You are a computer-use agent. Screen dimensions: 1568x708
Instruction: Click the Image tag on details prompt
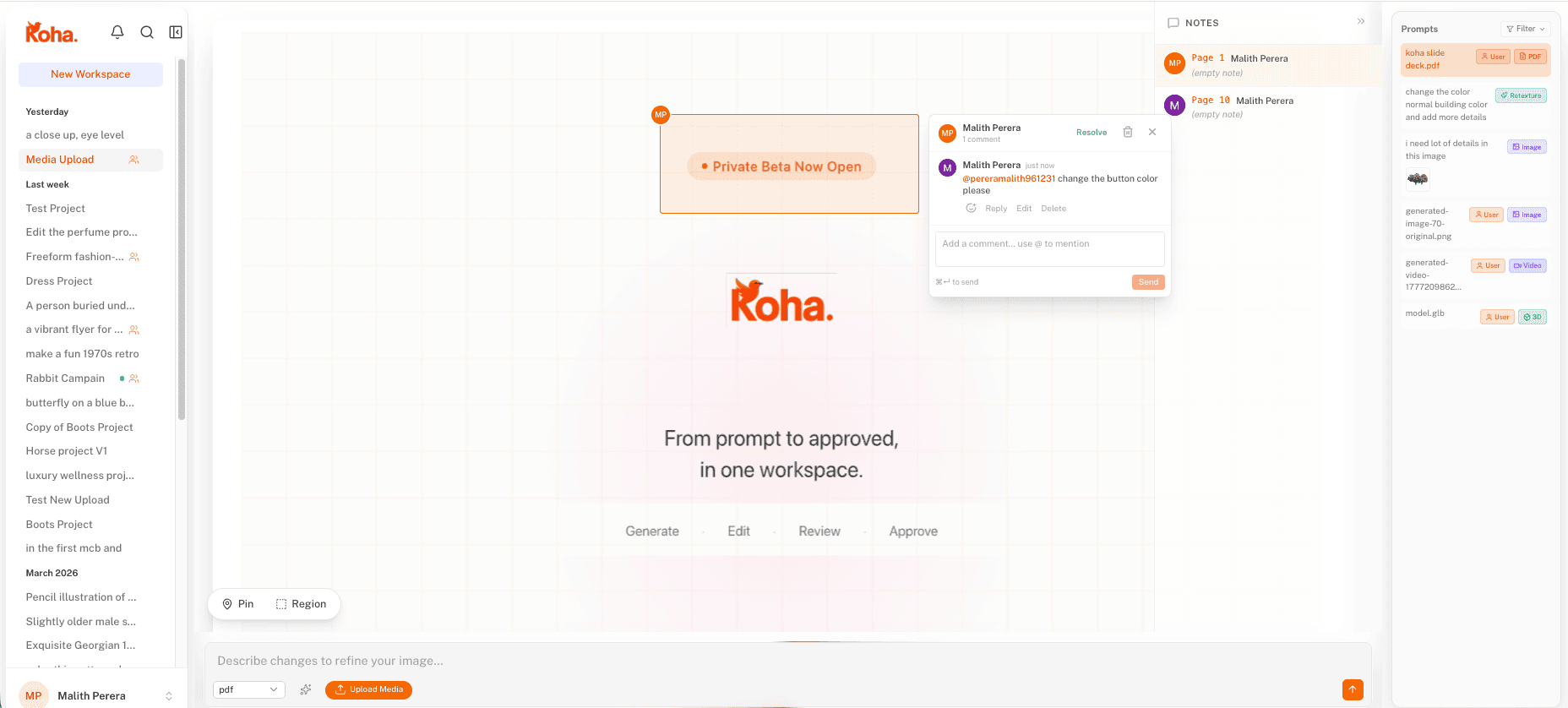click(x=1527, y=147)
